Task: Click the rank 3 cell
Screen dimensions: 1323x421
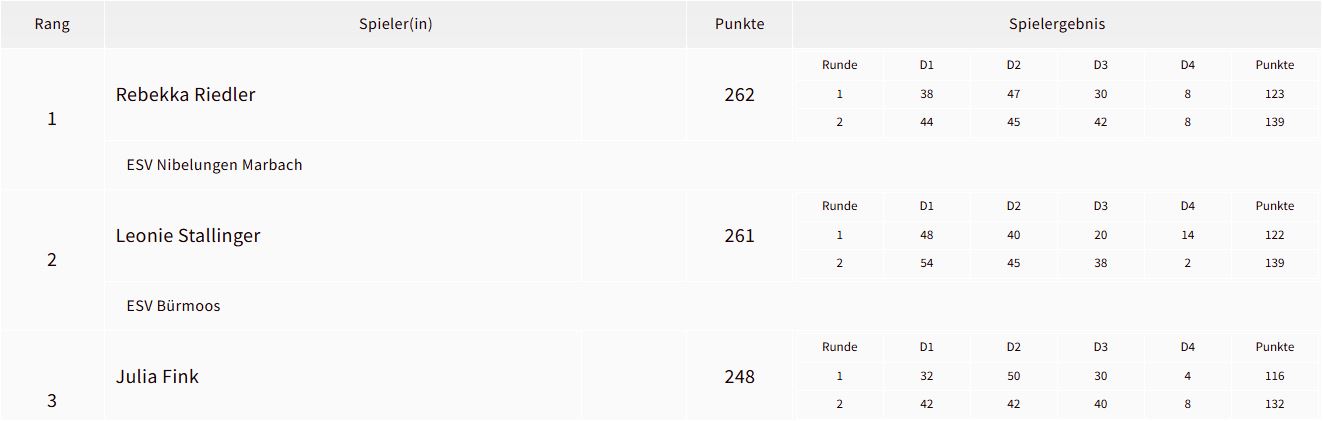Action: click(x=52, y=401)
